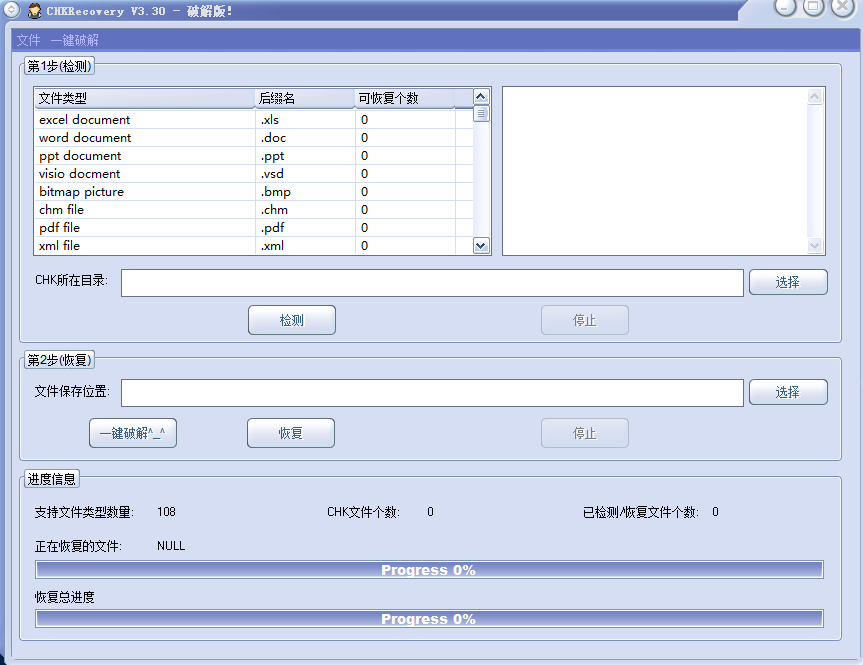Click 选择 next to the 文件保存位置 field

(x=788, y=392)
